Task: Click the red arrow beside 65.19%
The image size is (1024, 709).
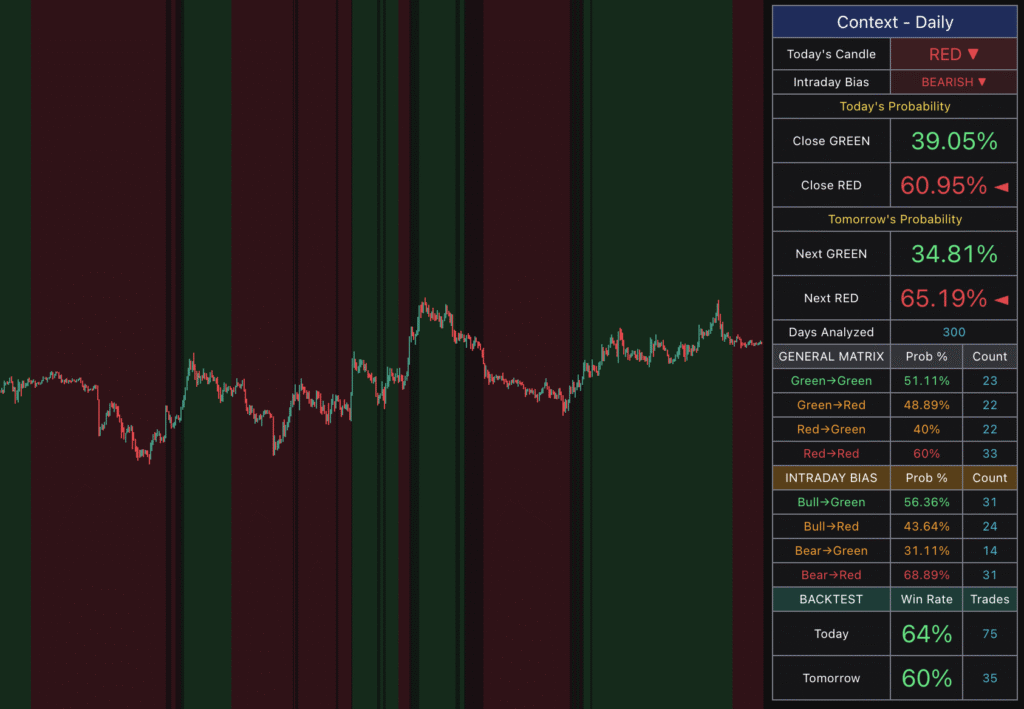Action: 1001,299
